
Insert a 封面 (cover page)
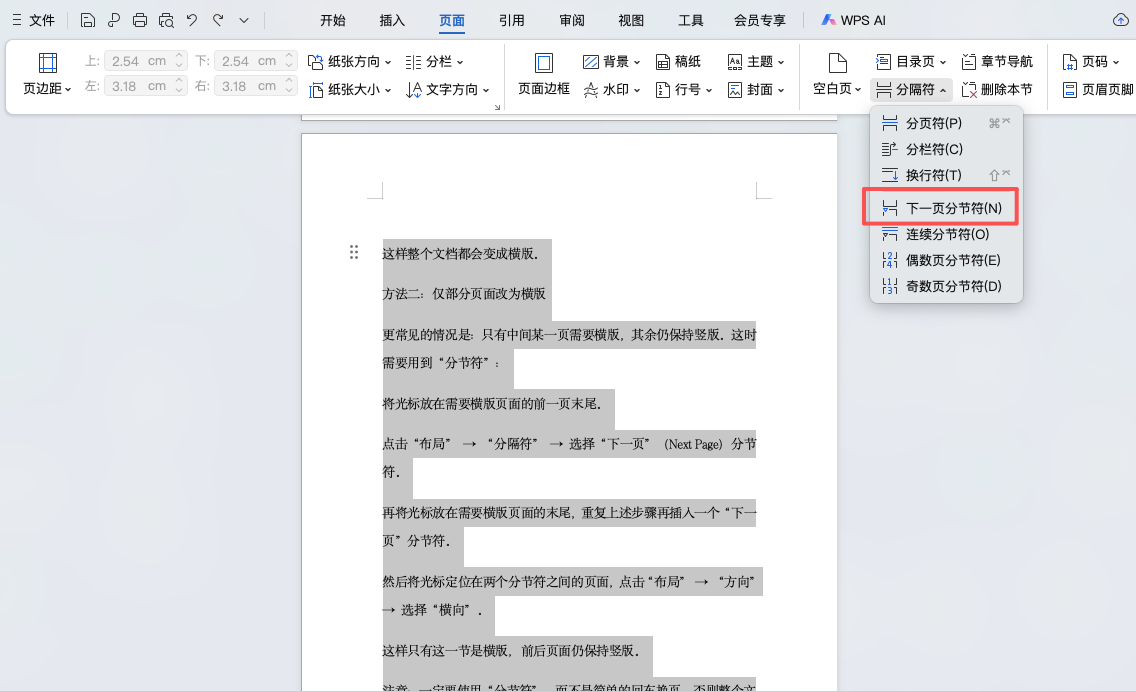pos(755,88)
